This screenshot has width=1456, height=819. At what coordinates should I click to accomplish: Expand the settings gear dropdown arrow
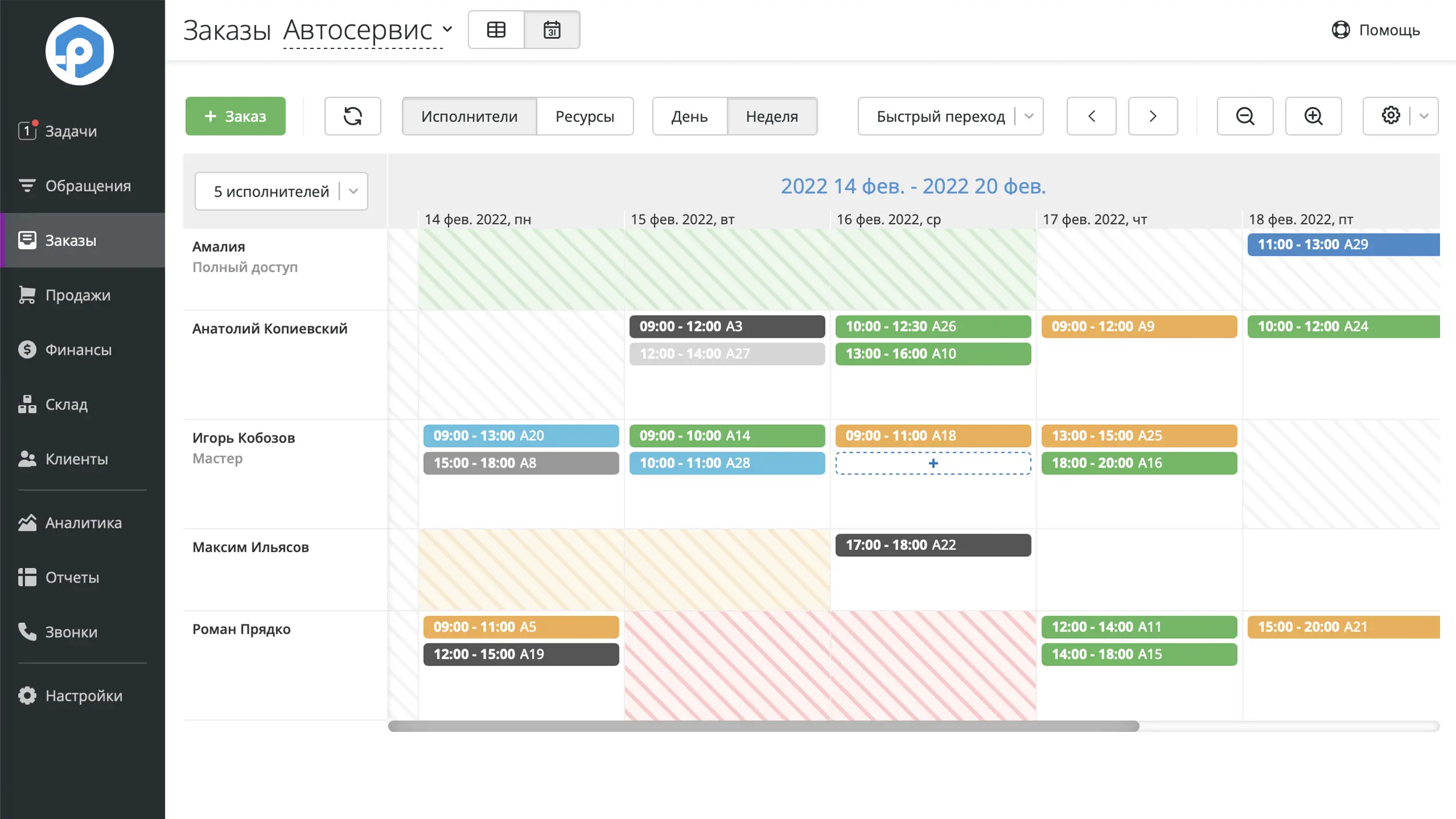point(1424,116)
